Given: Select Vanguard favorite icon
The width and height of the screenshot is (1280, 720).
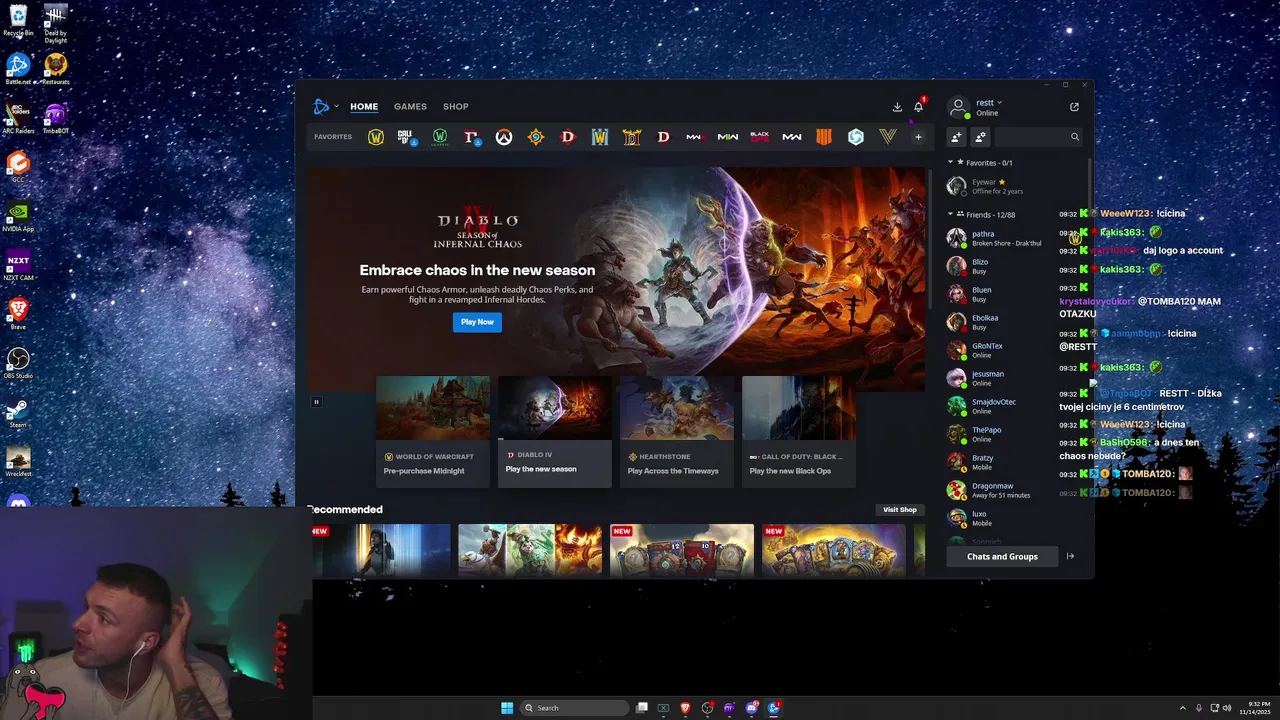Looking at the screenshot, I should tap(888, 137).
